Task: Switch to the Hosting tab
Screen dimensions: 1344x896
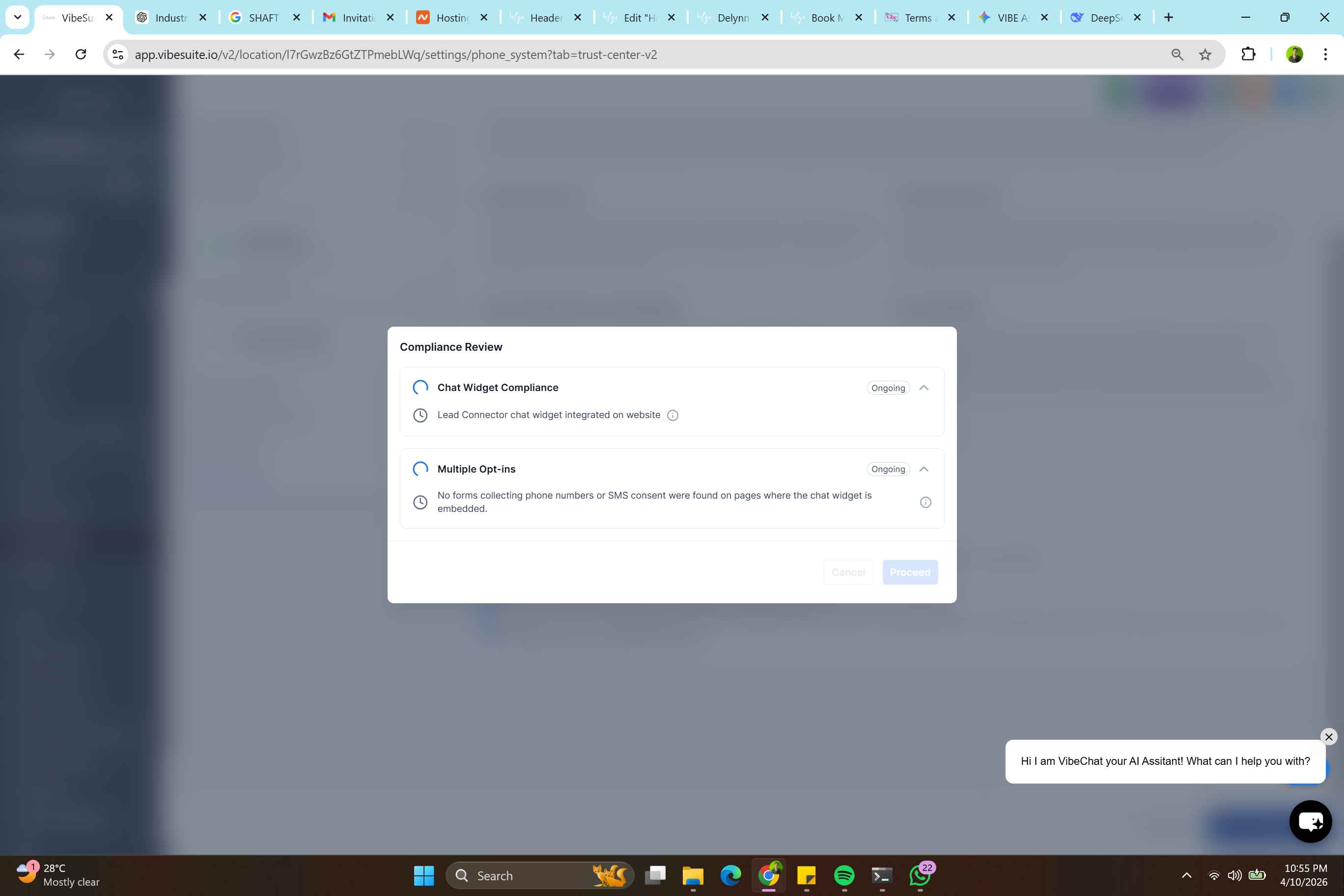Action: point(452,18)
